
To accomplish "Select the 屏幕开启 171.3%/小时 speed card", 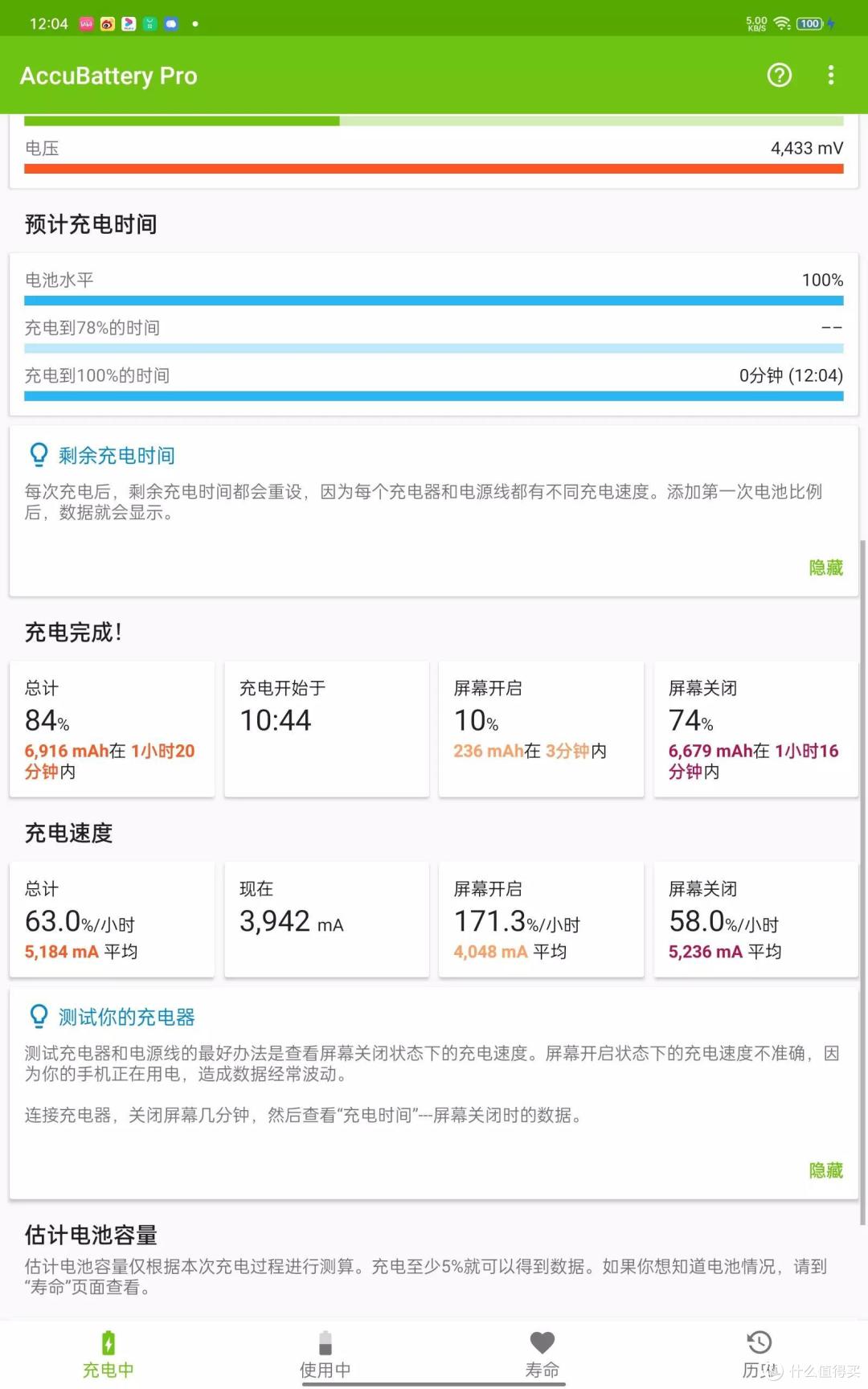I will pos(541,920).
